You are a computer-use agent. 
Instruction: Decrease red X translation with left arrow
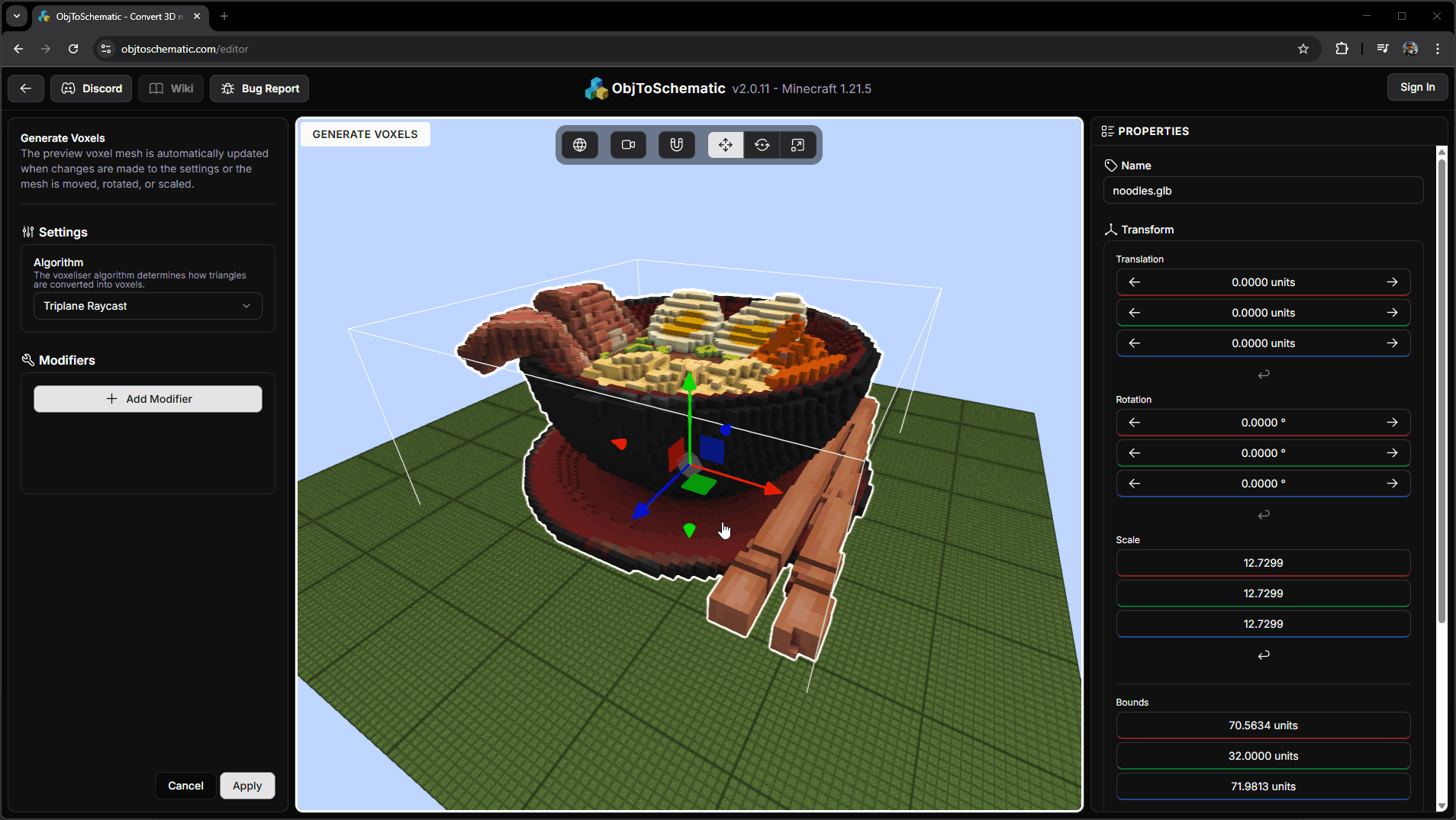[1135, 282]
